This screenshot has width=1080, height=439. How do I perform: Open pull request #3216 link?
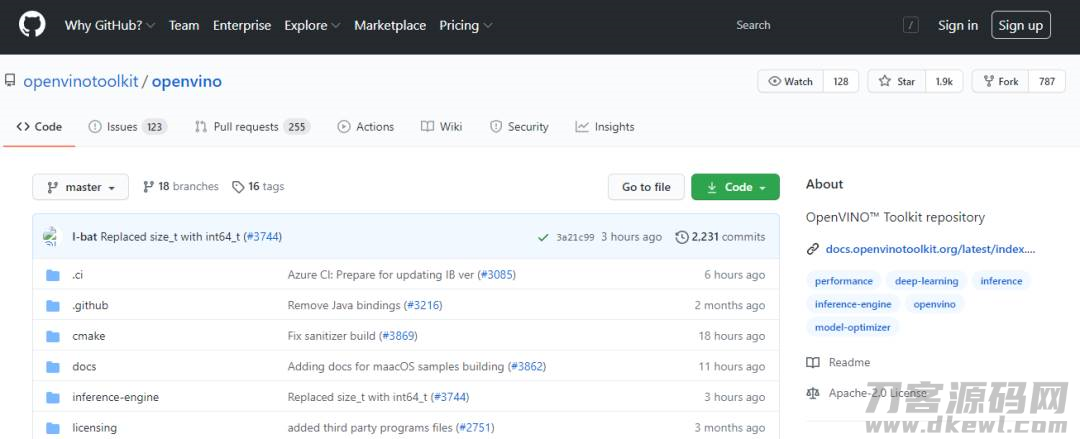[x=424, y=305]
